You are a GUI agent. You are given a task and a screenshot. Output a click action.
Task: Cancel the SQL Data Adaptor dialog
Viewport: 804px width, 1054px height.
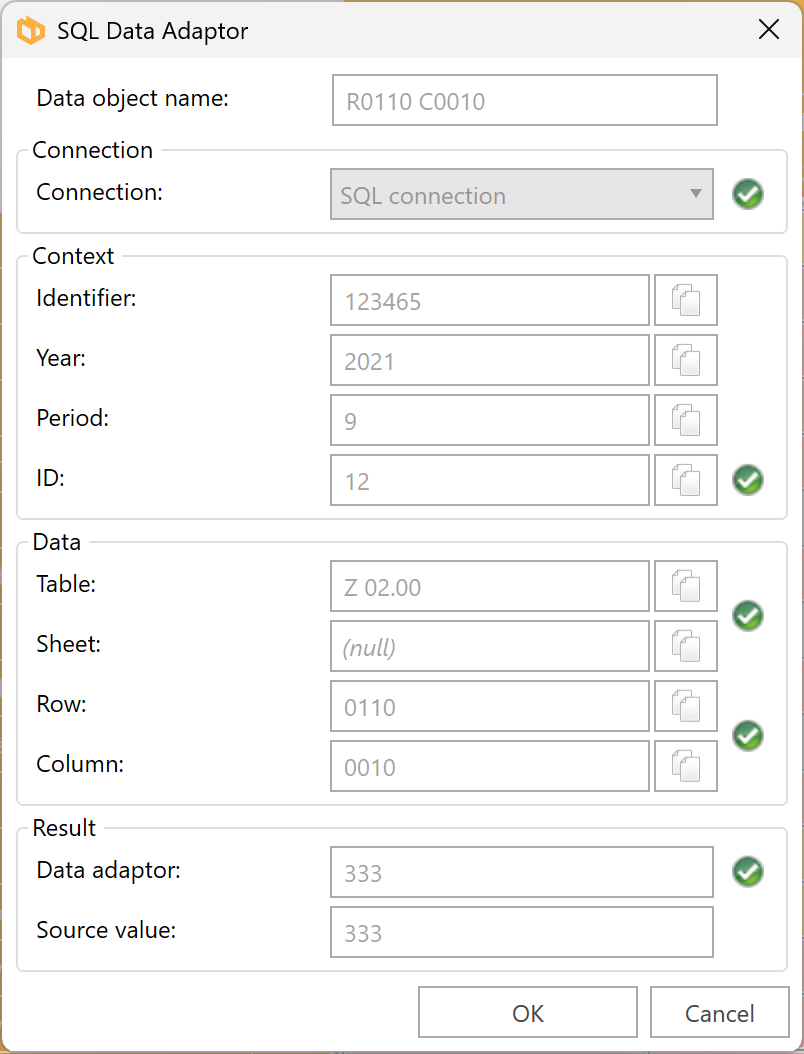[719, 1013]
